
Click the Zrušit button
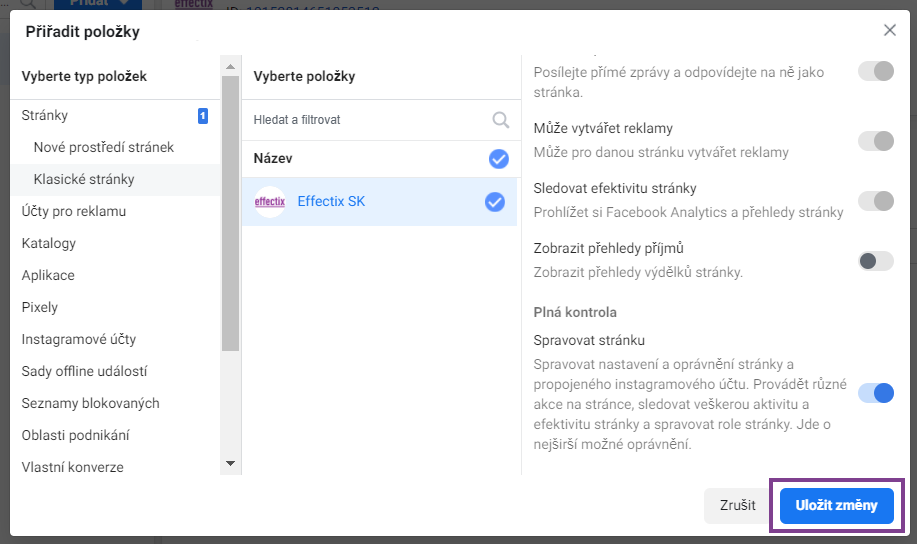click(x=737, y=505)
